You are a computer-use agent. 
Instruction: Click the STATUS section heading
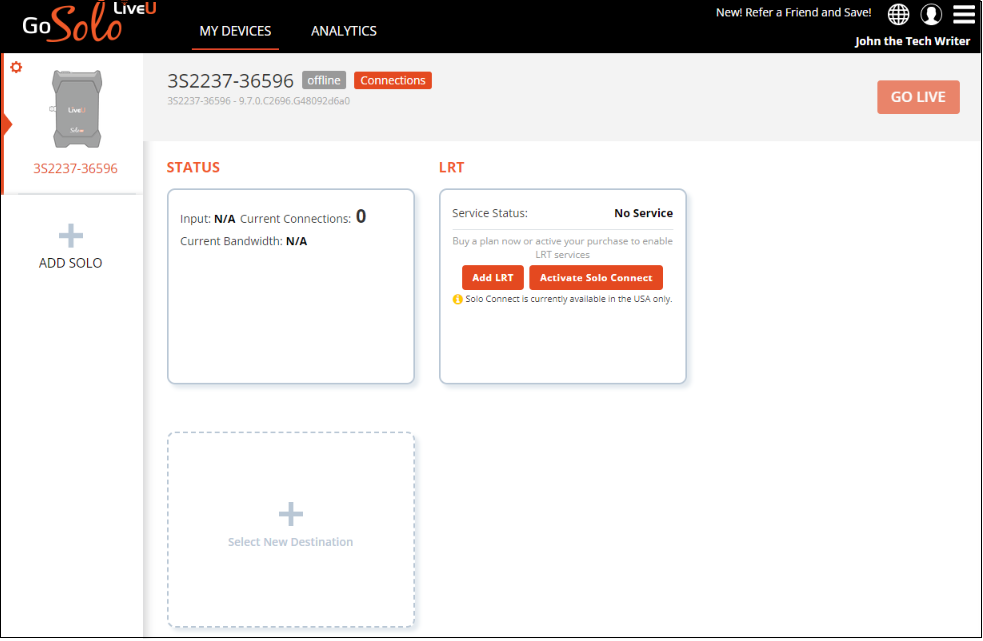click(x=193, y=167)
